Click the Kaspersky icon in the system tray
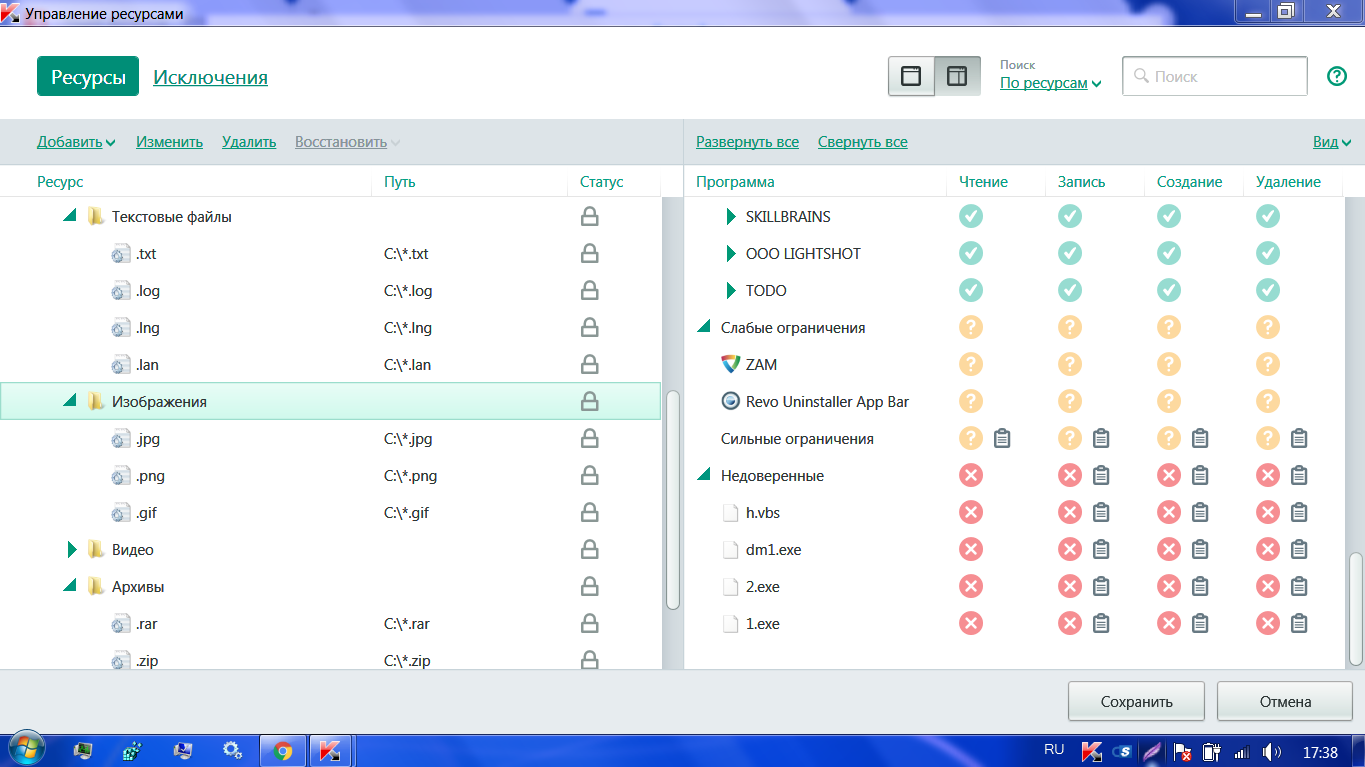 (1092, 751)
